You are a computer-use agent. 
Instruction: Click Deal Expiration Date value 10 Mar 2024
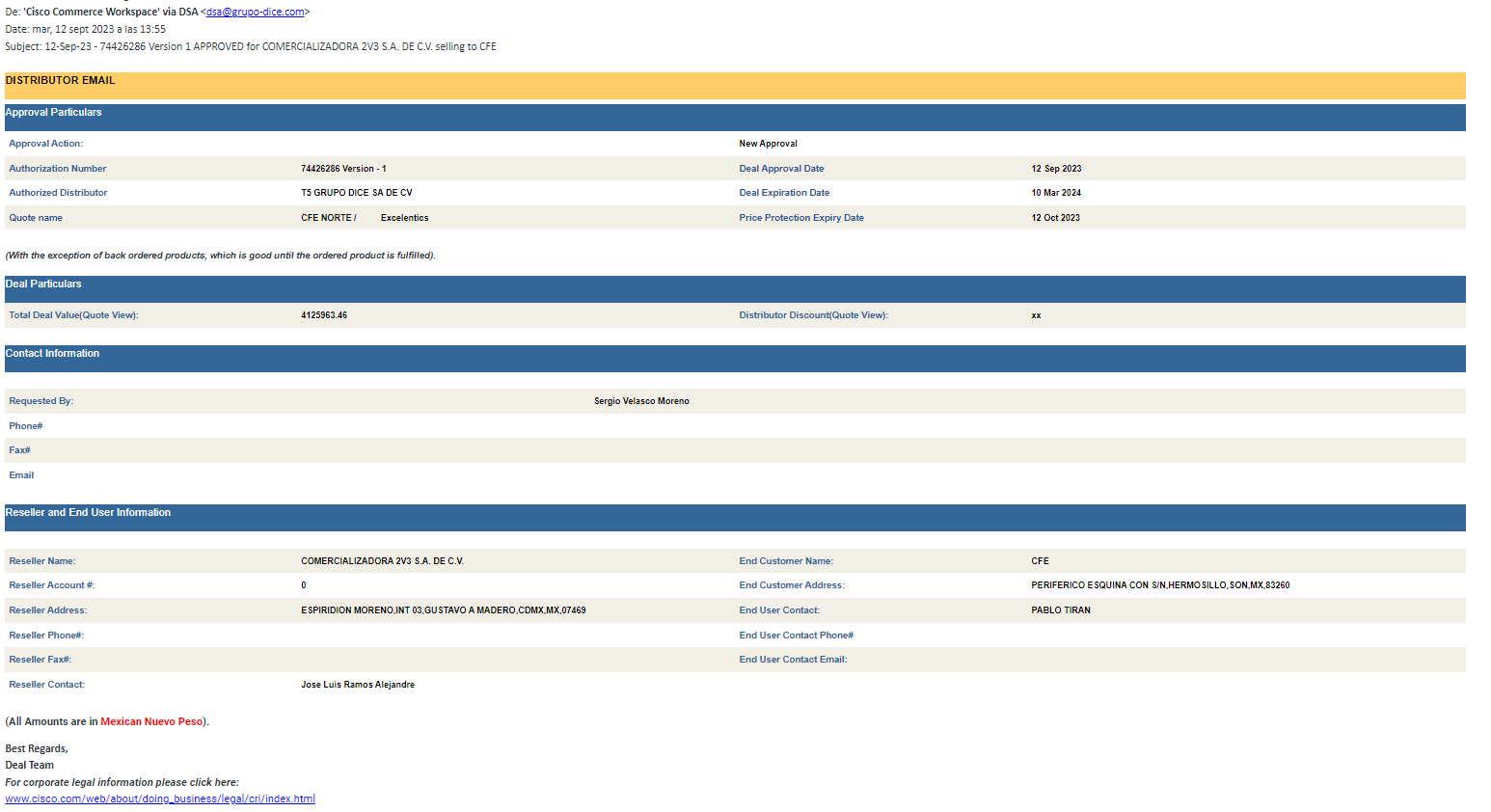pos(1056,193)
